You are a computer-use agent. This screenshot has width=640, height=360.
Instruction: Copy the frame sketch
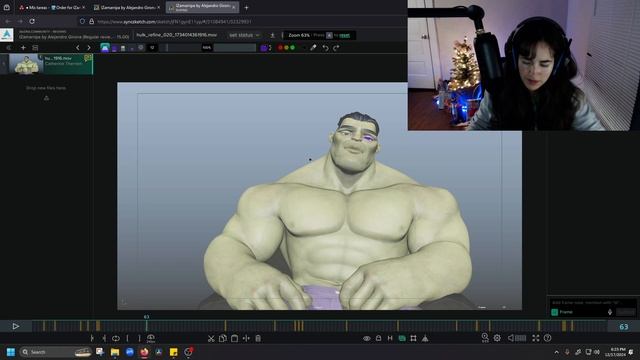coord(223,338)
